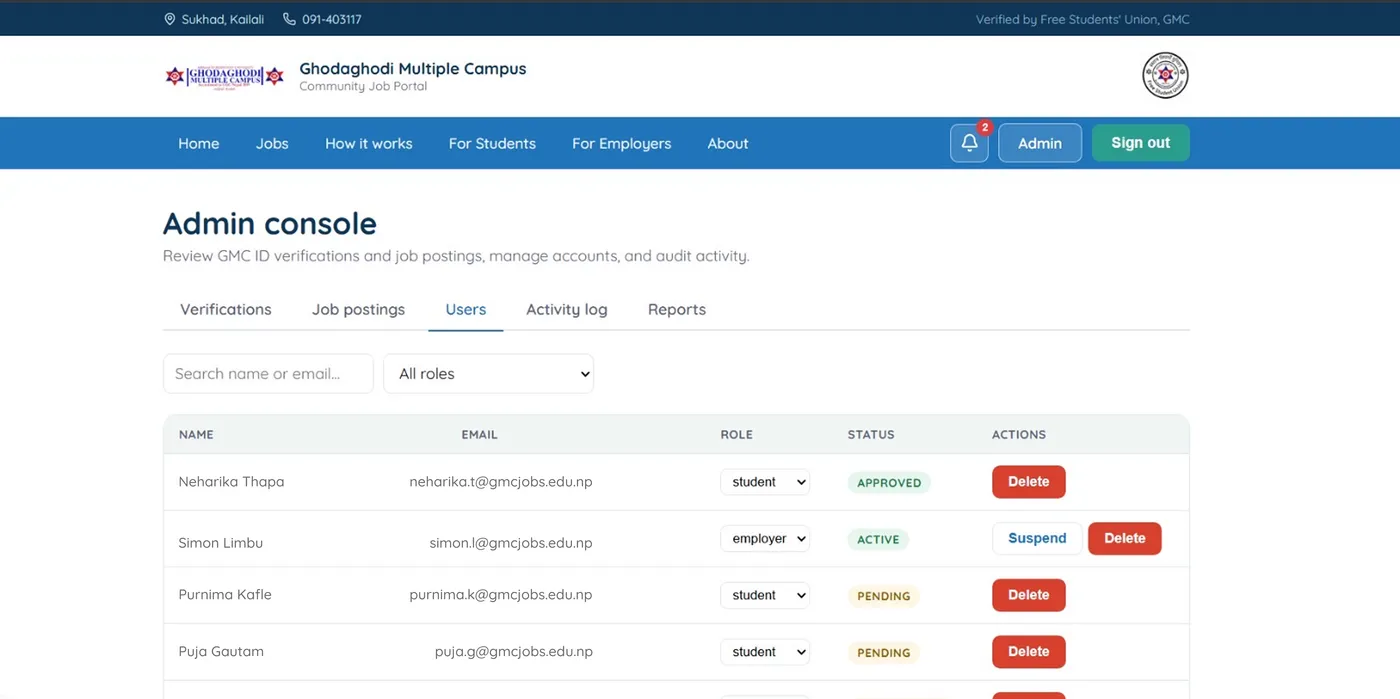
Task: Click the ROLE column header
Action: 737,435
